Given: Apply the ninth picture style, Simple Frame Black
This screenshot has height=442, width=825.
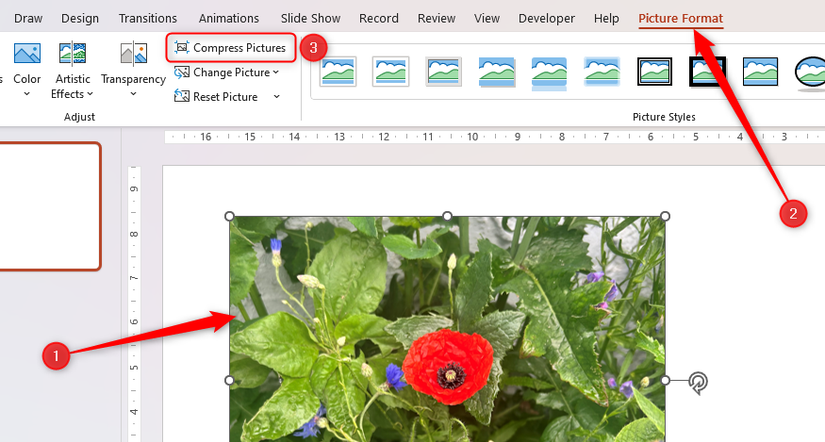Looking at the screenshot, I should (760, 72).
